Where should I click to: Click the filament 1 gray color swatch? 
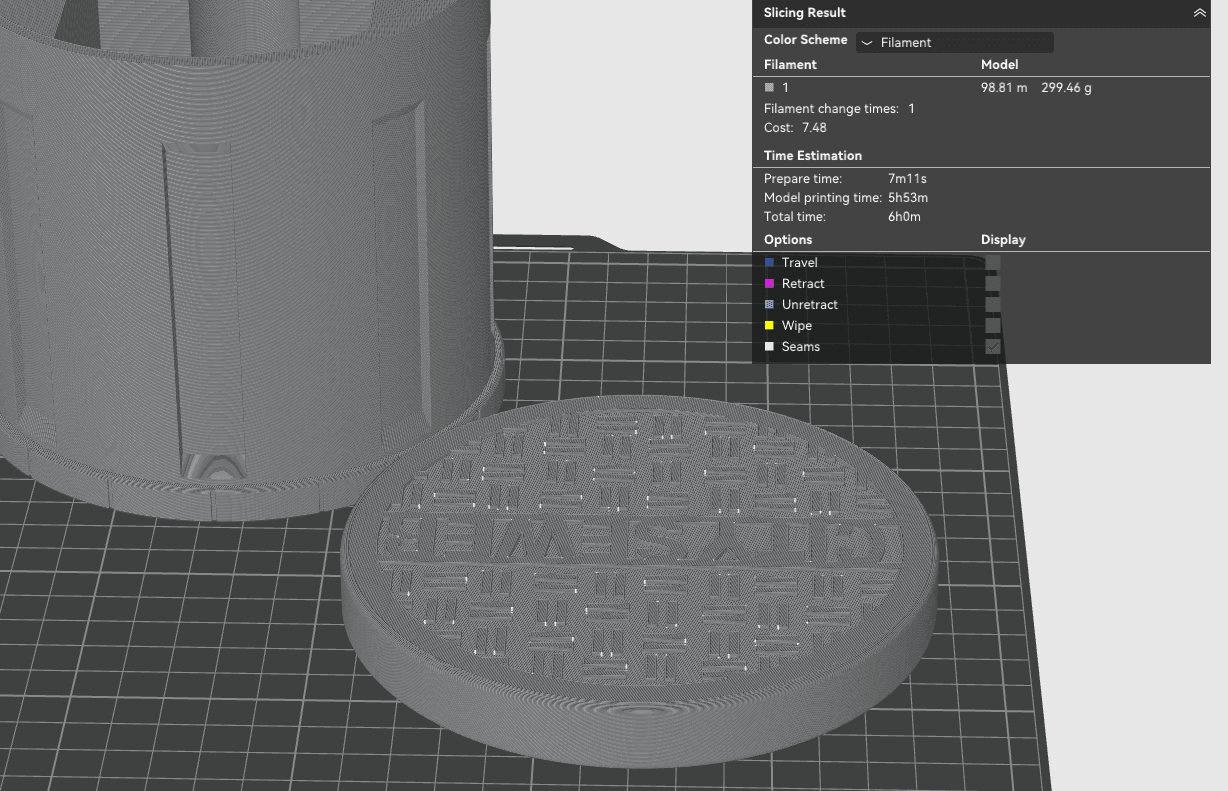tap(769, 88)
